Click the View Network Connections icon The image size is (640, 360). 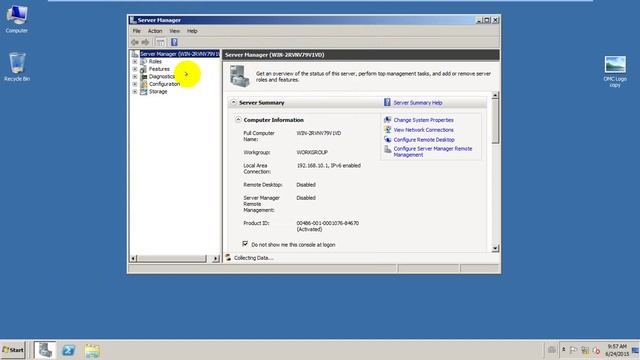pos(388,129)
